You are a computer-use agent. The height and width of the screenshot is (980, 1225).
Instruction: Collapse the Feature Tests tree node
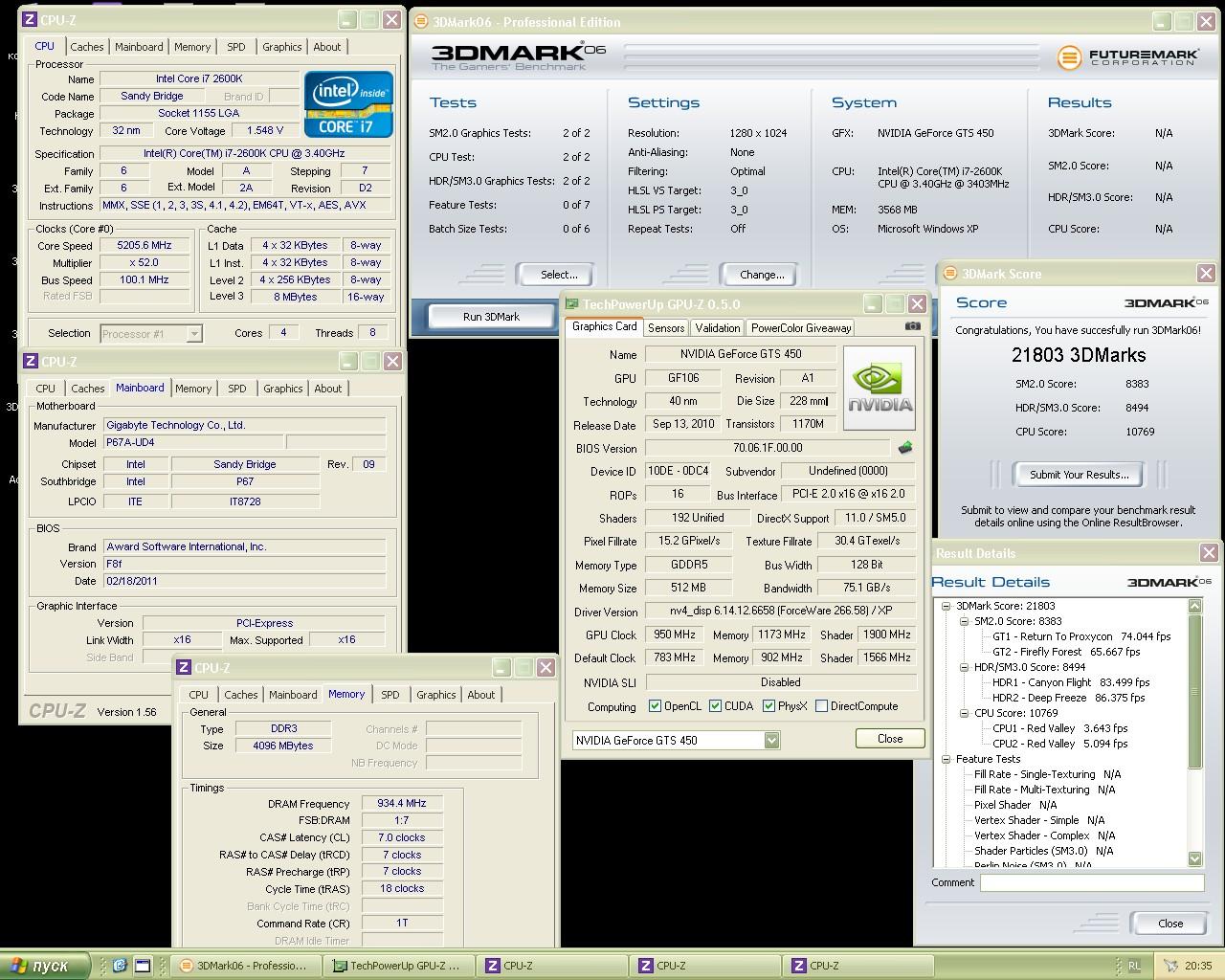click(x=946, y=759)
